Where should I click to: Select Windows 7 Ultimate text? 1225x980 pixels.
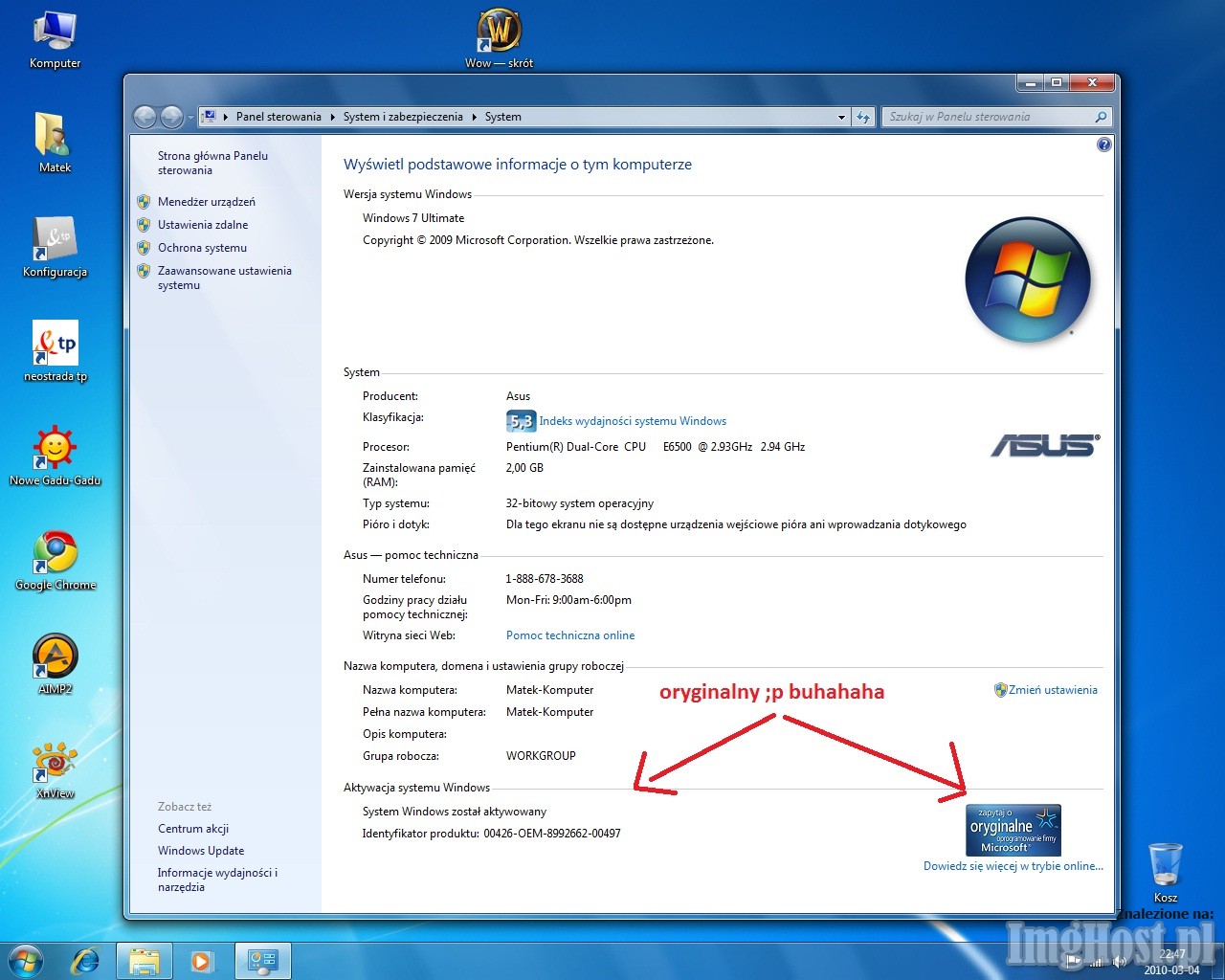coord(413,218)
